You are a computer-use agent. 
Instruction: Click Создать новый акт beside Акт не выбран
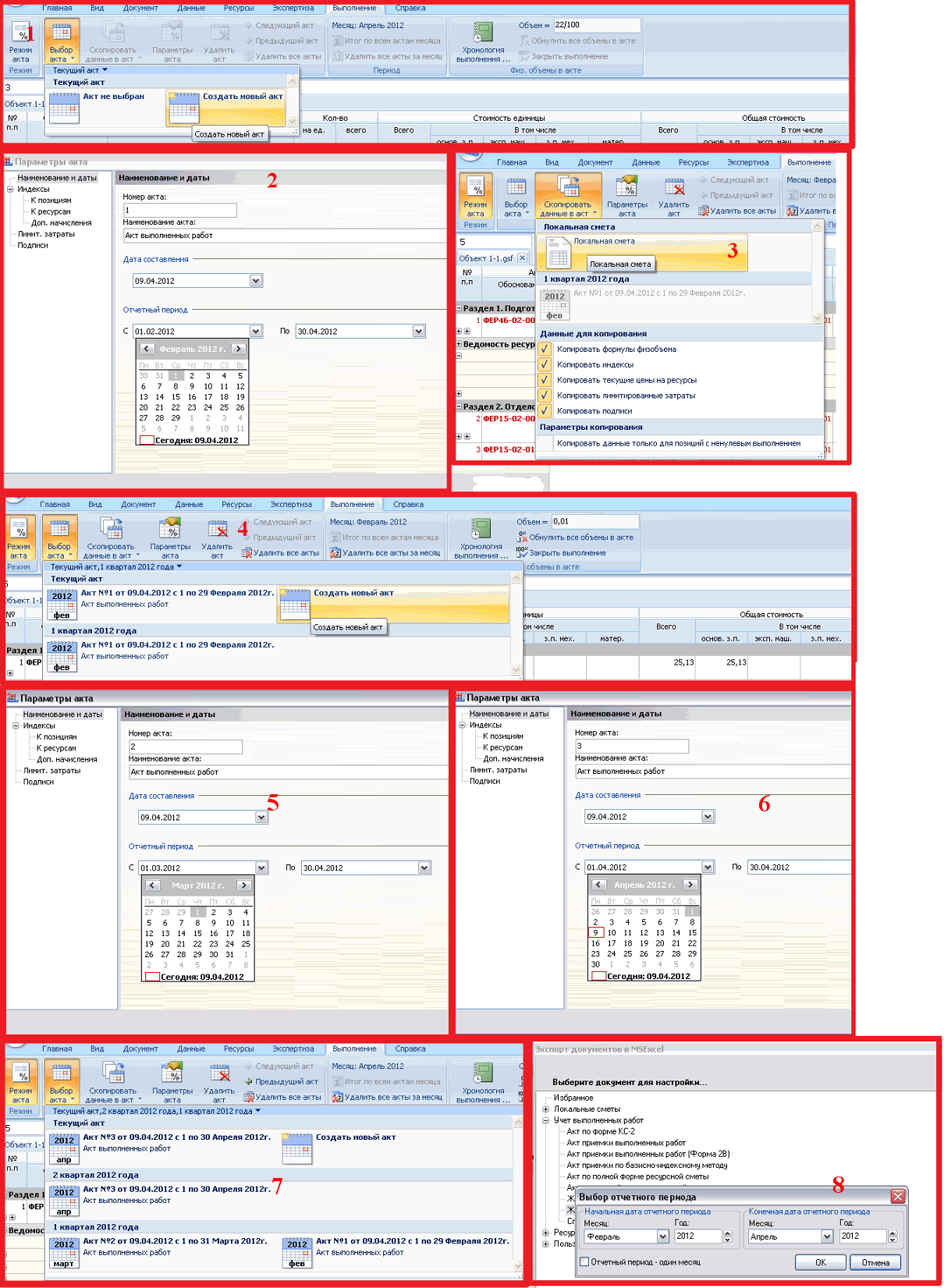tap(226, 107)
